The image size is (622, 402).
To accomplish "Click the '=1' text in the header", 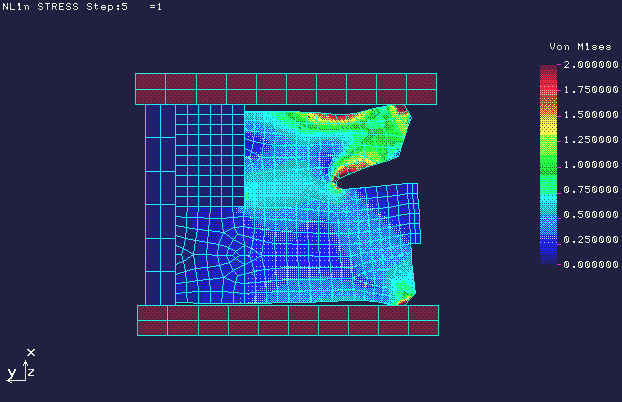I will [x=155, y=7].
